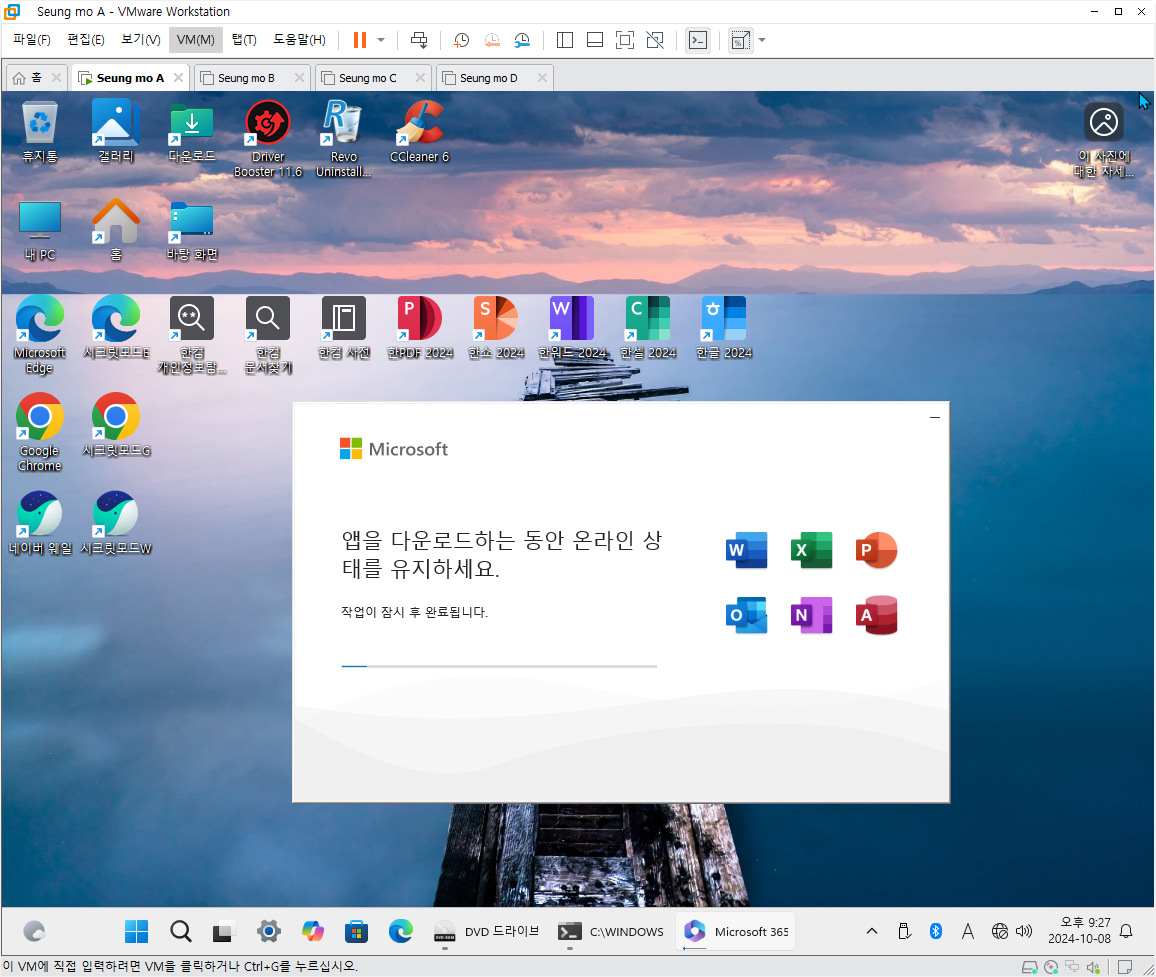Take a snapshot of this VM
The width and height of the screenshot is (1156, 977).
coord(462,41)
